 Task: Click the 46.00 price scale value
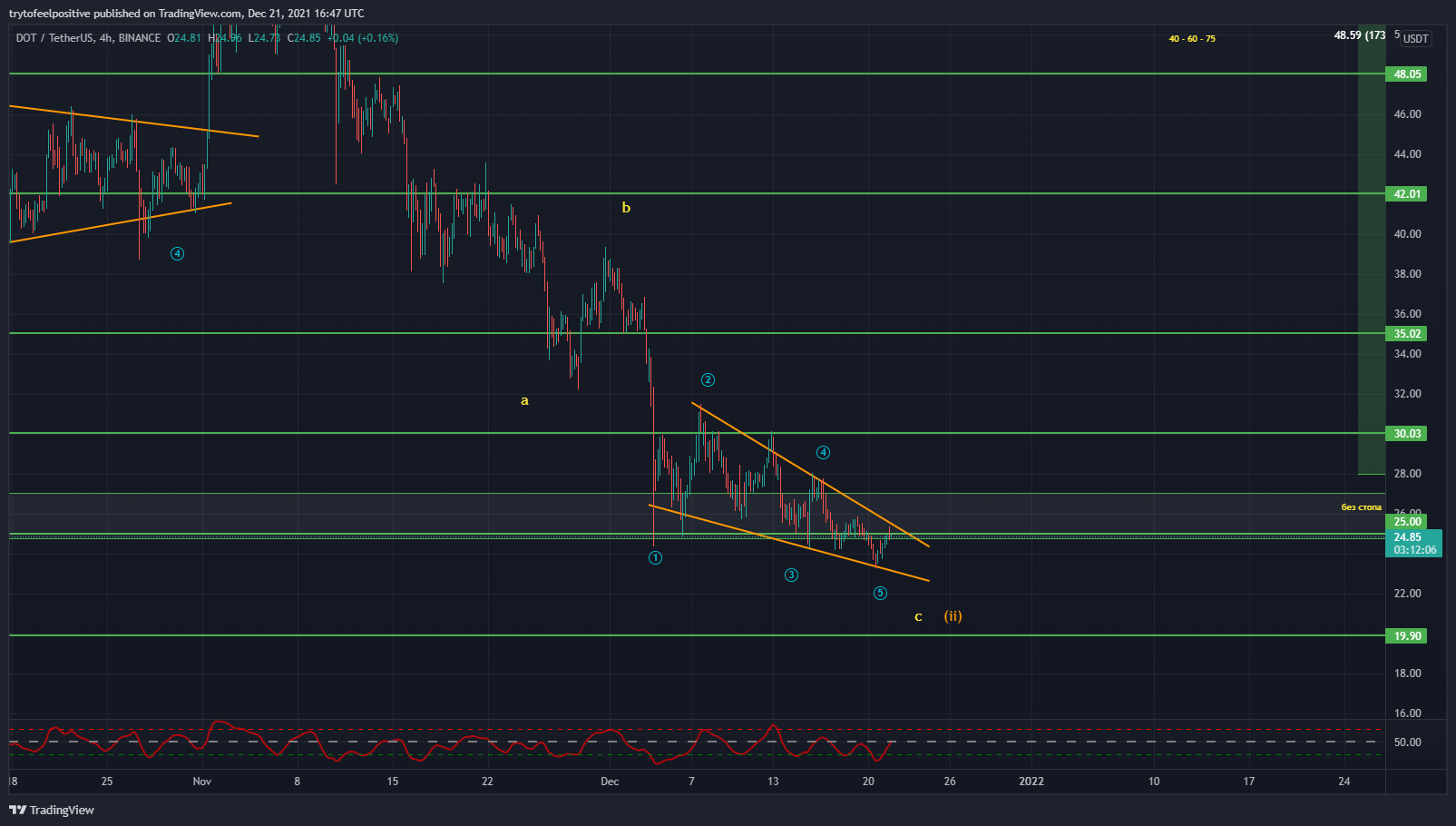1407,114
